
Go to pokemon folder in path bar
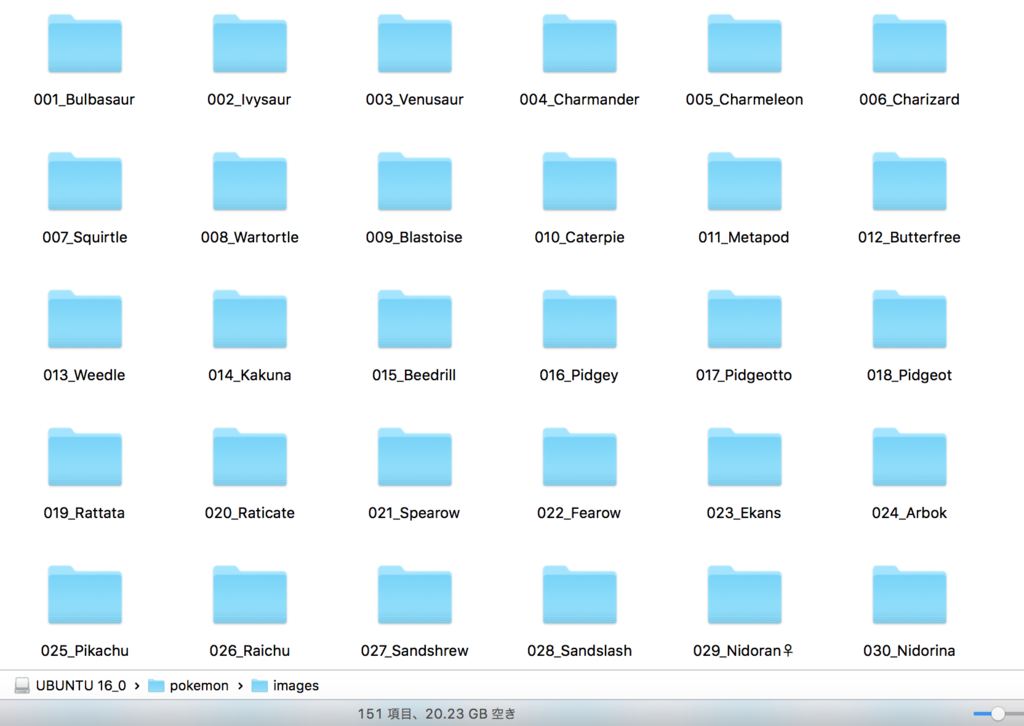[x=189, y=686]
